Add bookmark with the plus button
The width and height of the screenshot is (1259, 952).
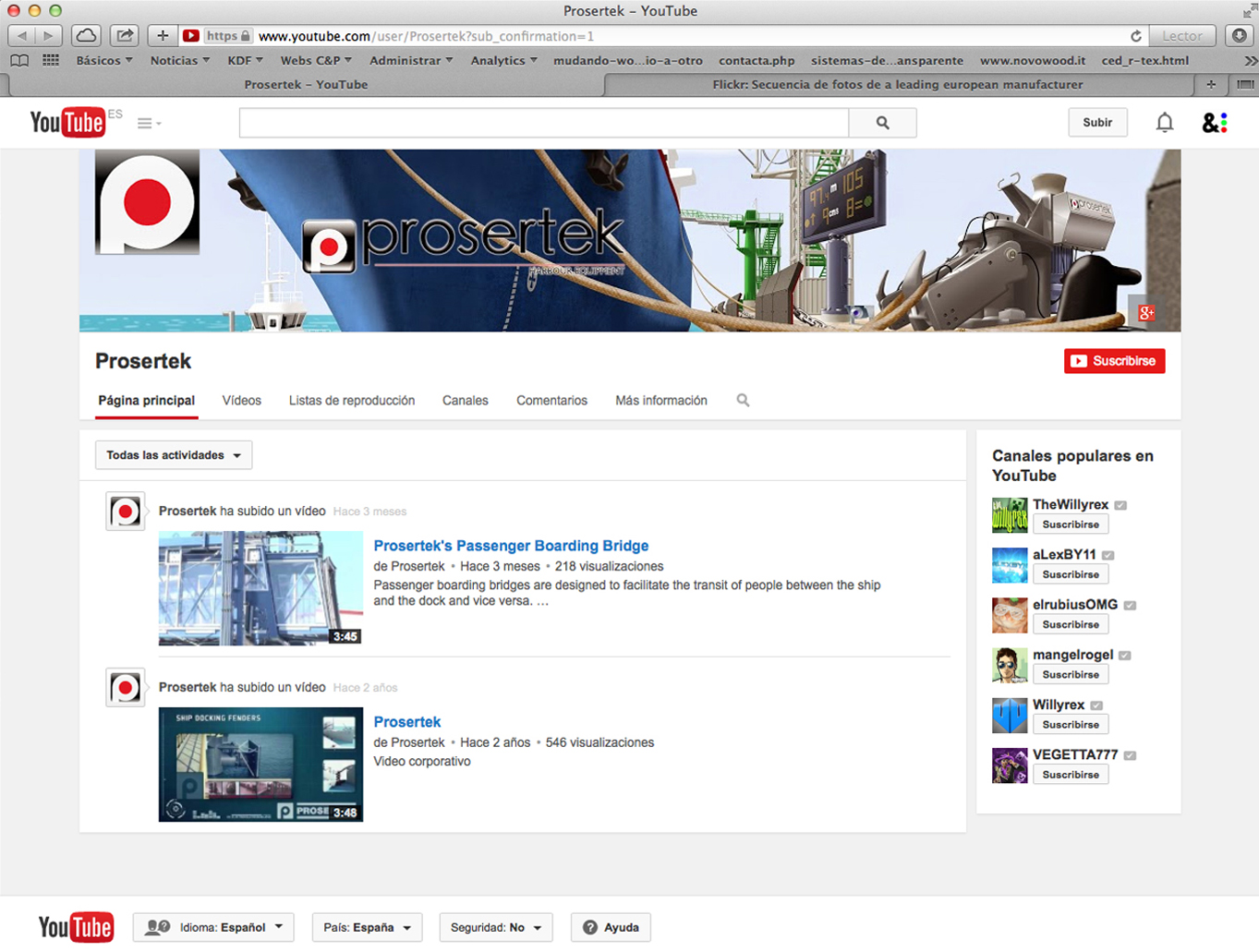tap(163, 35)
